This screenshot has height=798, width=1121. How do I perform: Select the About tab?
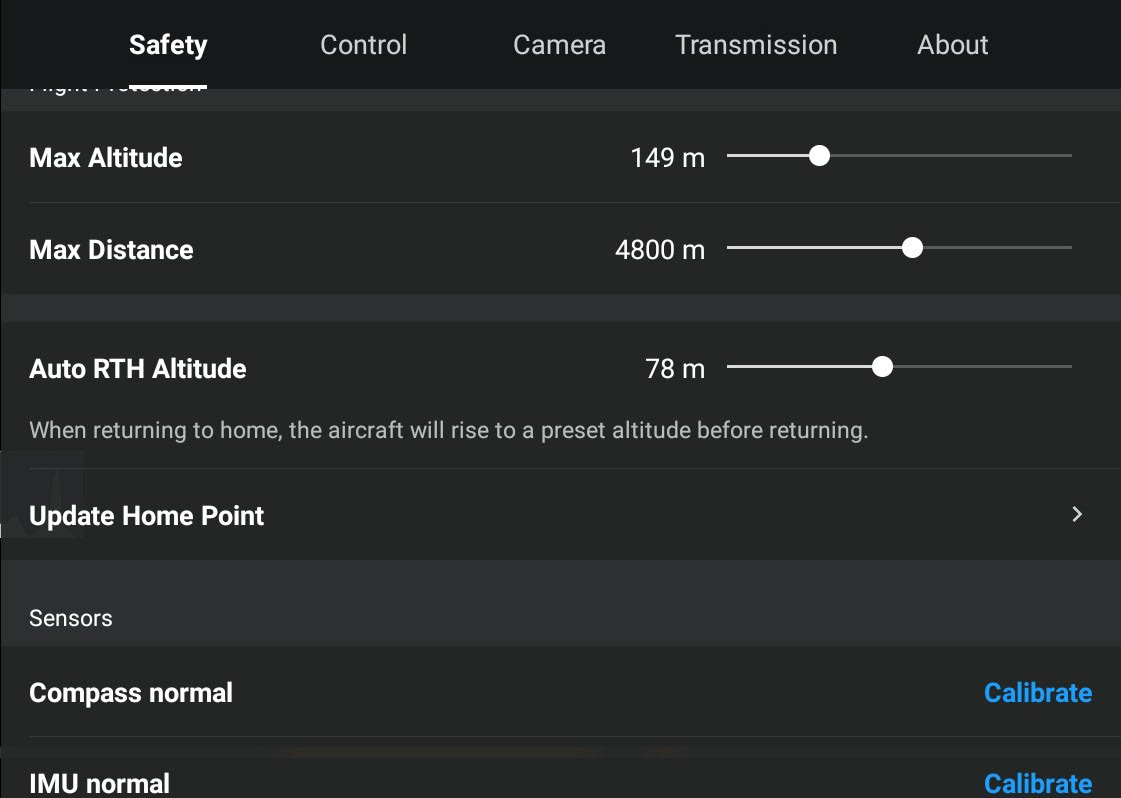point(952,45)
